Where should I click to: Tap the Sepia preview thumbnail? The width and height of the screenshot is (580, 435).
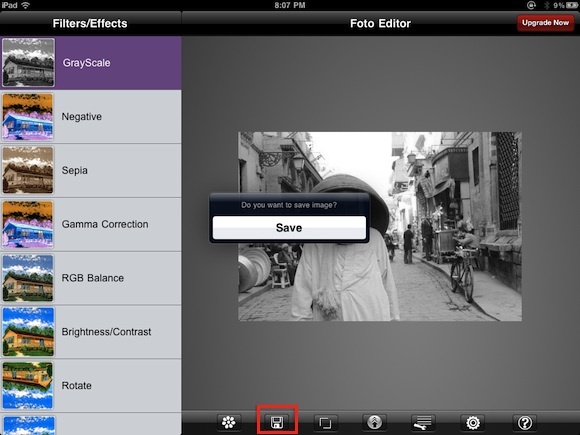[28, 171]
